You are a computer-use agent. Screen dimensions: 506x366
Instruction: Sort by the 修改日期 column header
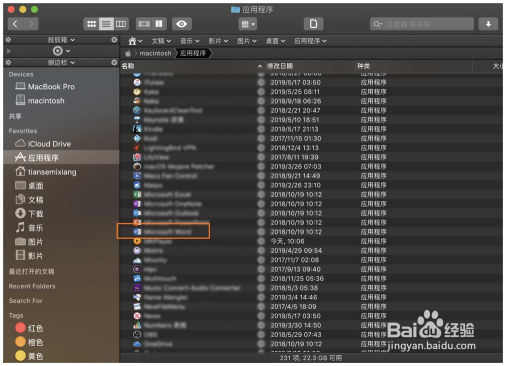(280, 66)
